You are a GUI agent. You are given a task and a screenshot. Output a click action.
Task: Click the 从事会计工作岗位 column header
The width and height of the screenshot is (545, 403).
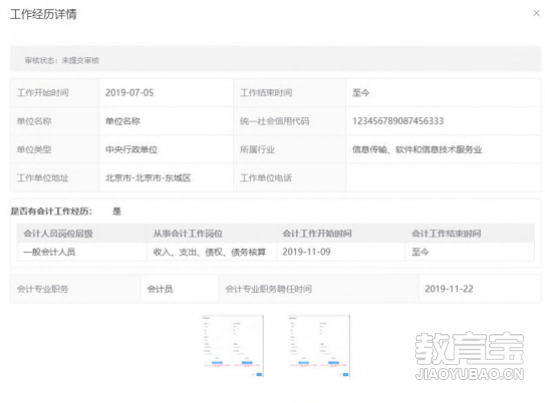click(x=188, y=233)
